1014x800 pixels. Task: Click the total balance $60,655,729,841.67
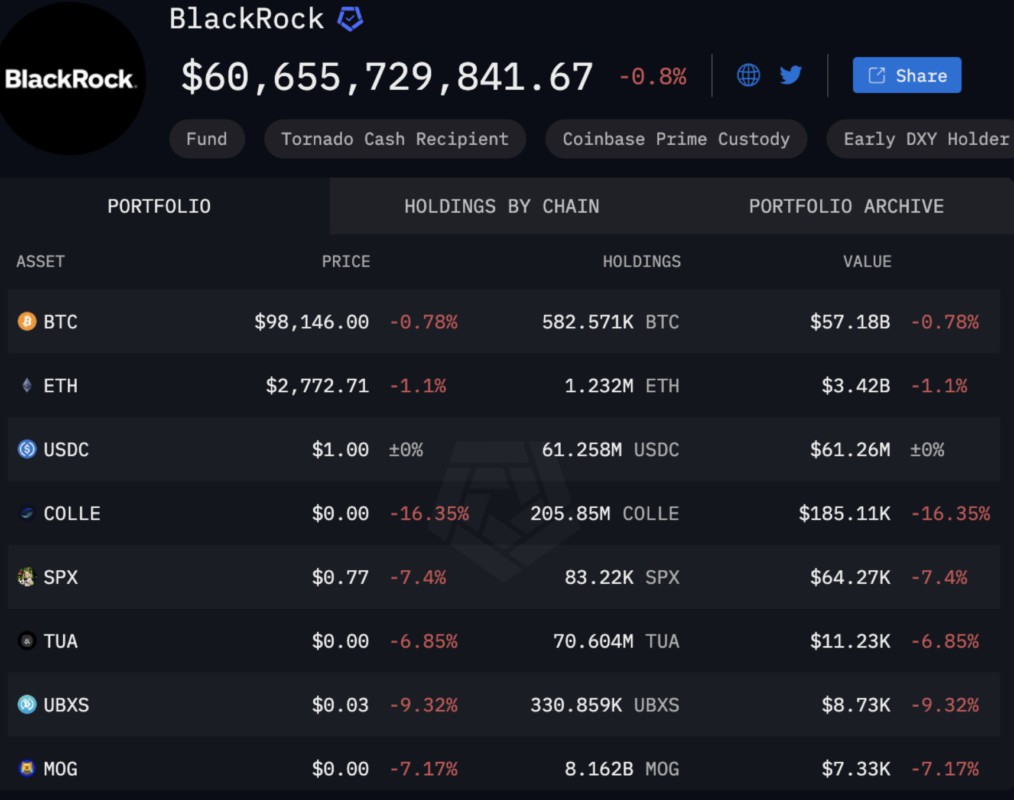pyautogui.click(x=387, y=76)
